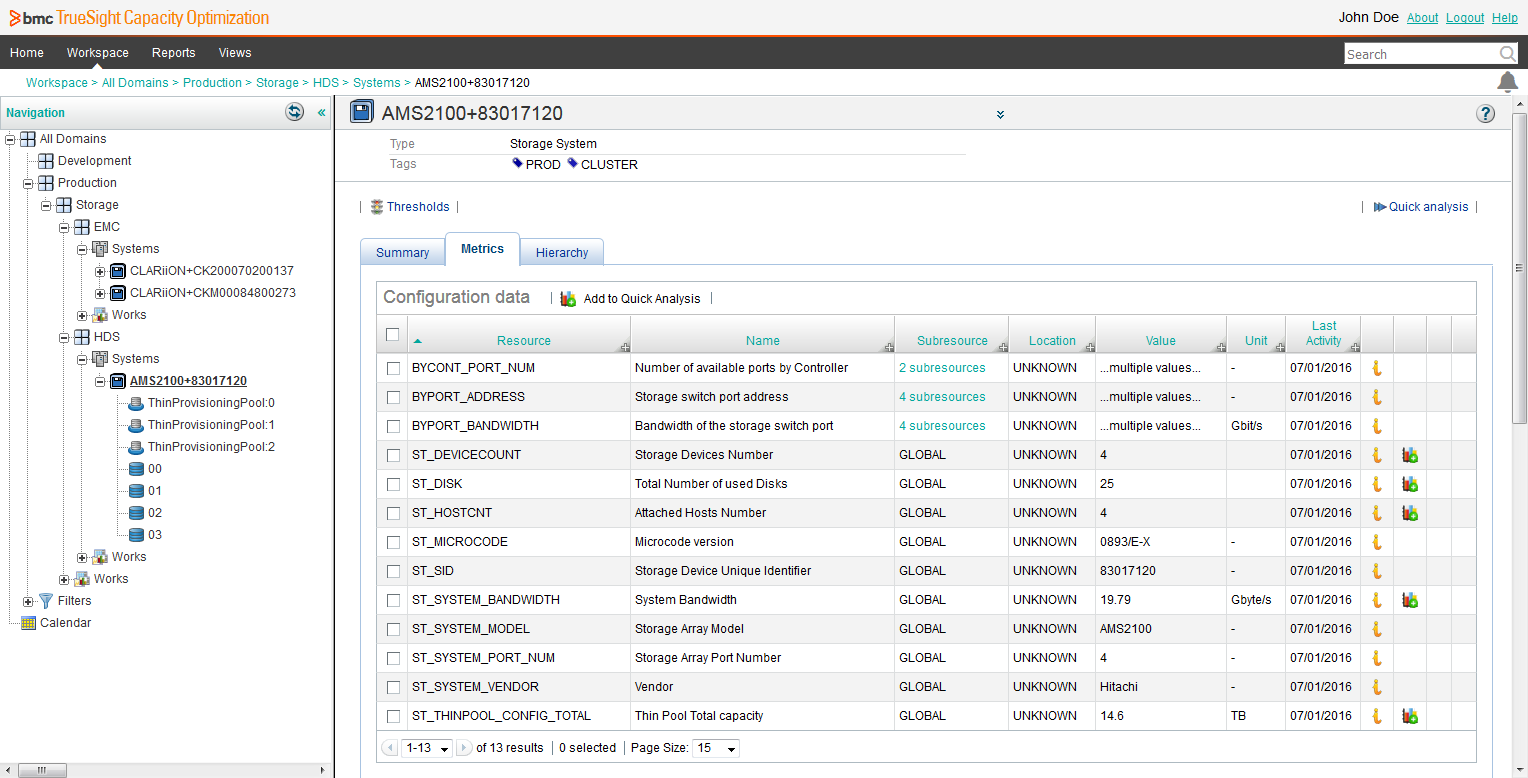The width and height of the screenshot is (1528, 778).
Task: Check the ST_SYSTEM_MODEL row checkbox
Action: click(x=394, y=630)
